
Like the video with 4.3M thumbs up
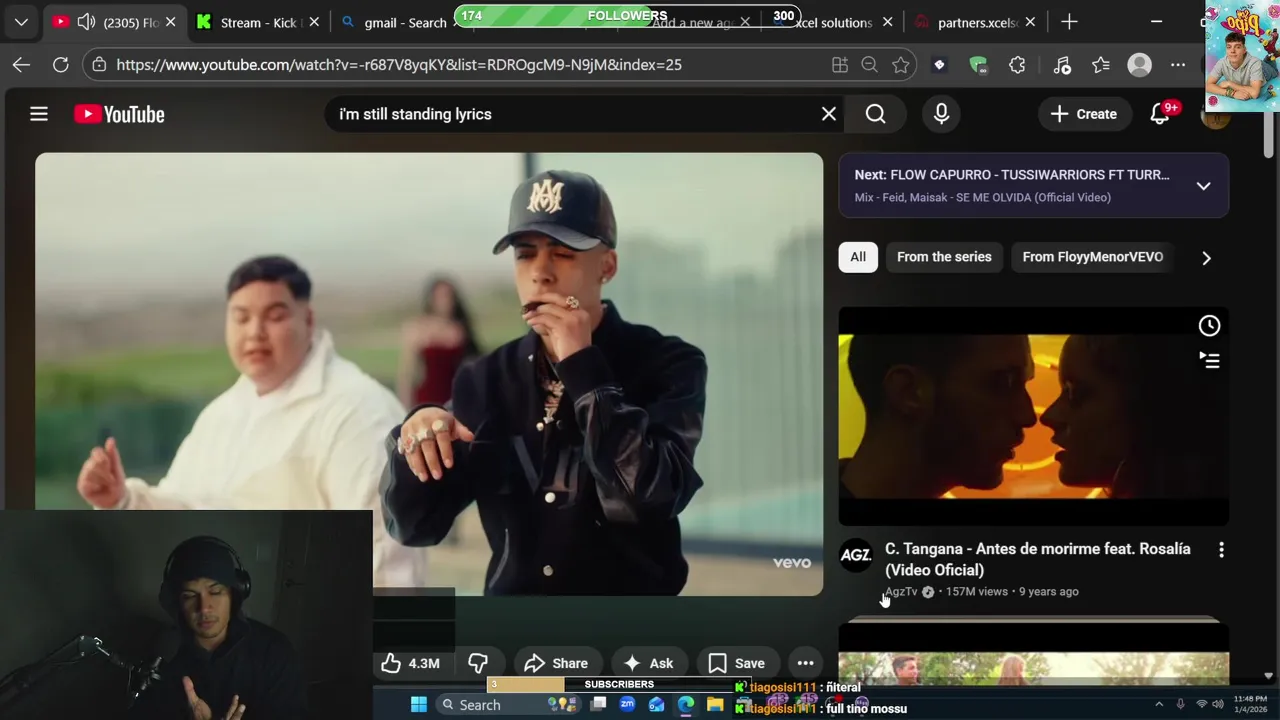[x=411, y=663]
